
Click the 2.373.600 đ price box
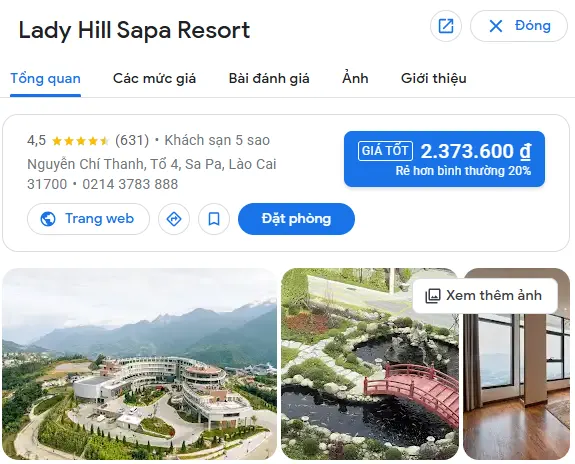pos(444,159)
